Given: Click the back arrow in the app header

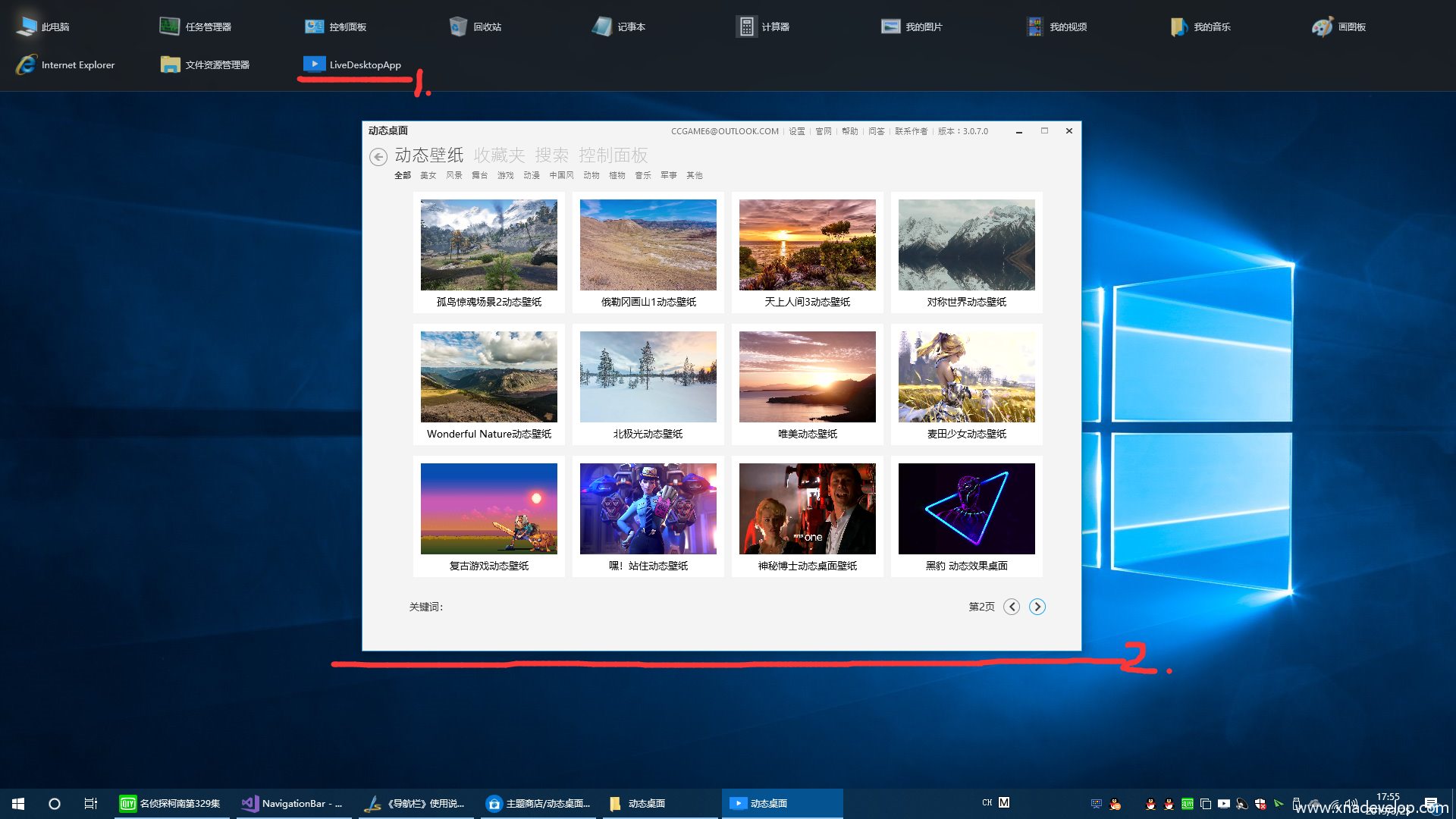Looking at the screenshot, I should (x=378, y=157).
